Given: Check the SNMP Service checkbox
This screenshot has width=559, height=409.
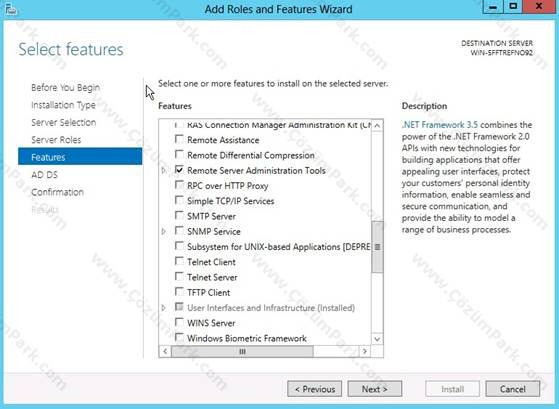Looking at the screenshot, I should pos(179,231).
